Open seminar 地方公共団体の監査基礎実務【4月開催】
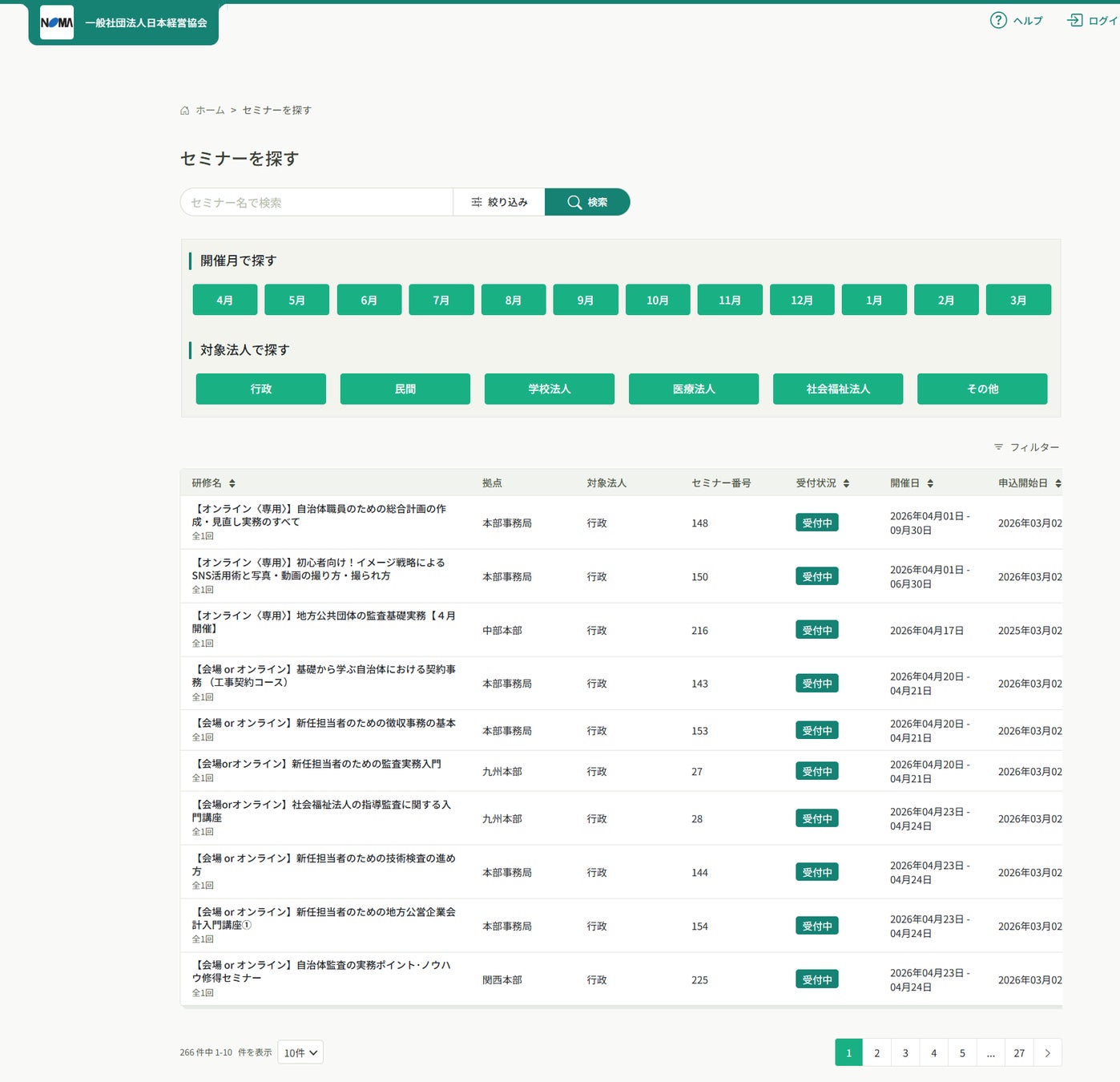The image size is (1120, 1082). pyautogui.click(x=324, y=622)
